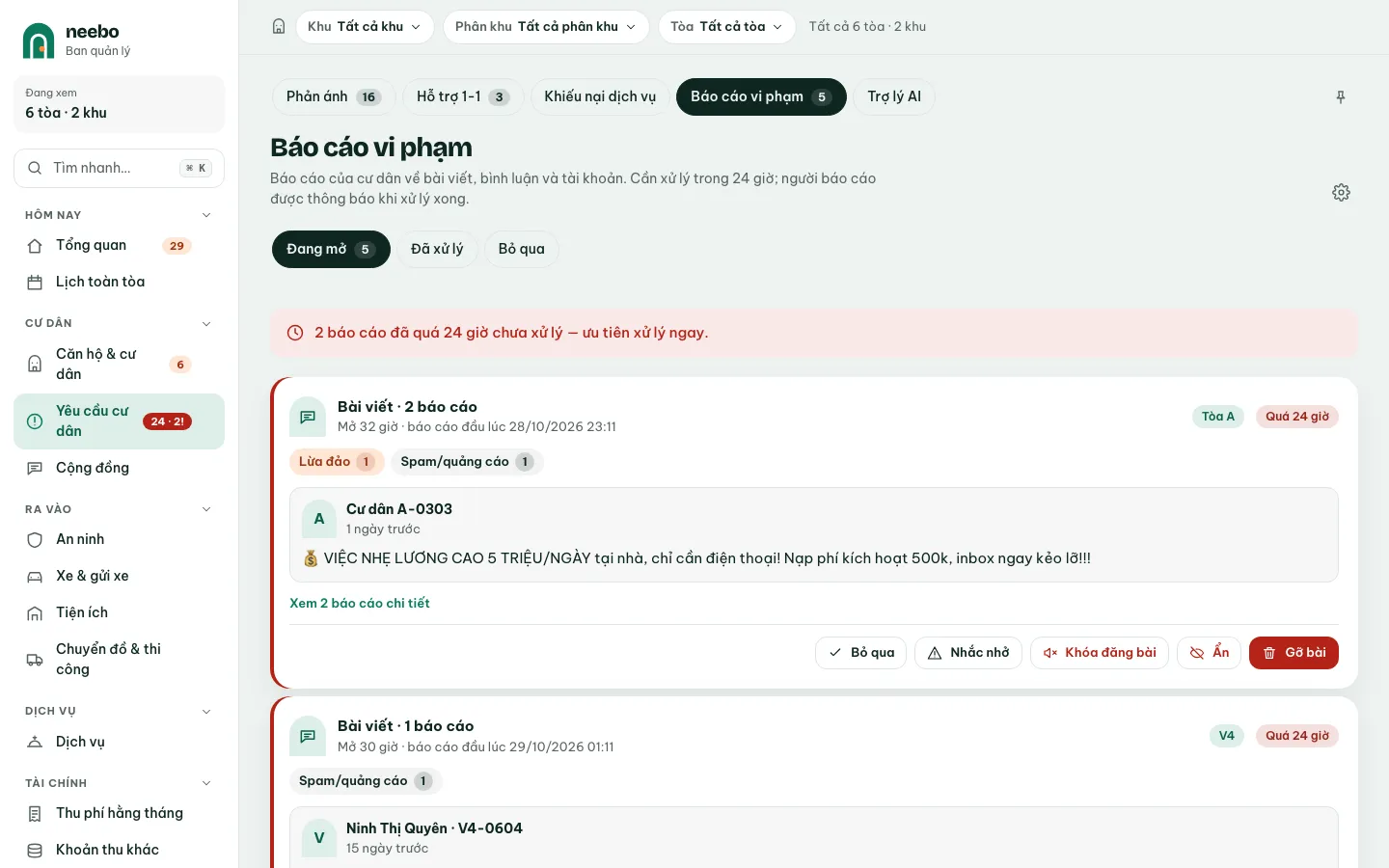The width and height of the screenshot is (1389, 868).
Task: Hide post with Ẩn button
Action: (1209, 653)
